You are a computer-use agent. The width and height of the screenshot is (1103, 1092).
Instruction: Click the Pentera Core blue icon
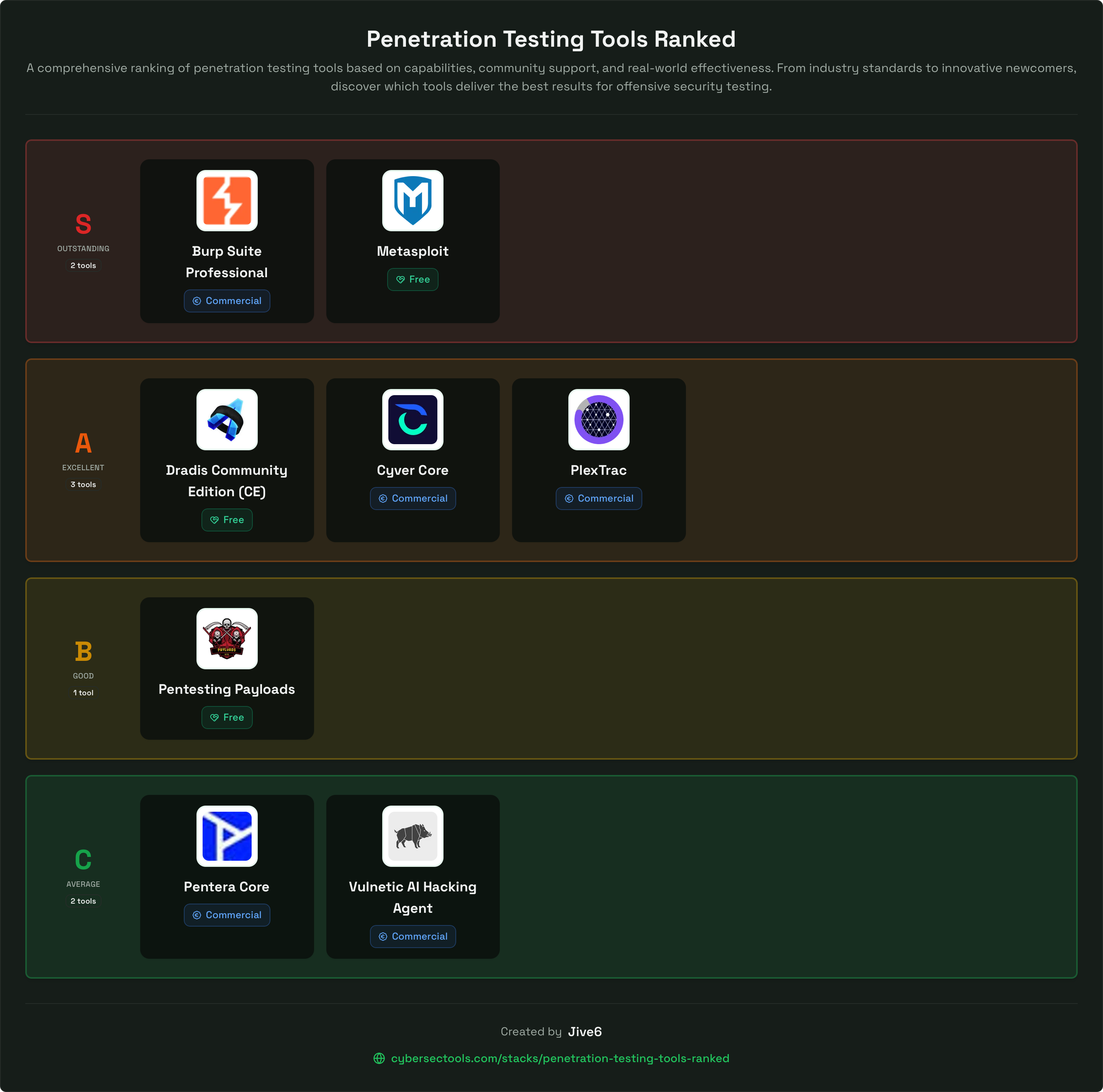click(227, 837)
